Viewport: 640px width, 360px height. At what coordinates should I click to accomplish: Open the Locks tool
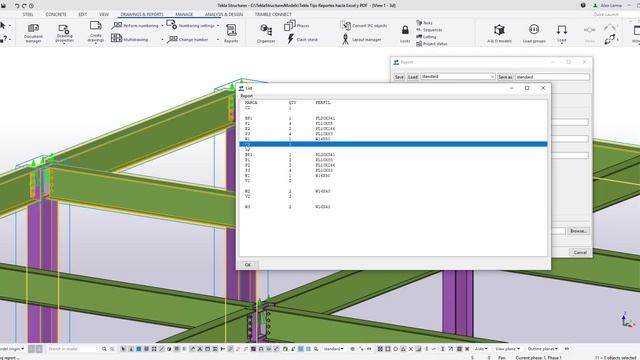405,33
